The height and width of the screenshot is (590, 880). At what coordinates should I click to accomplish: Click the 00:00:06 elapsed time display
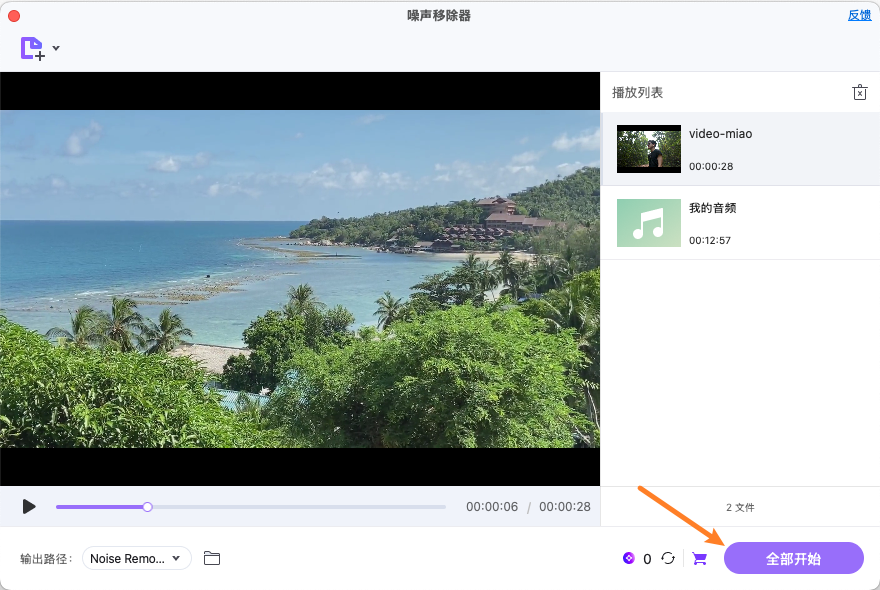492,507
